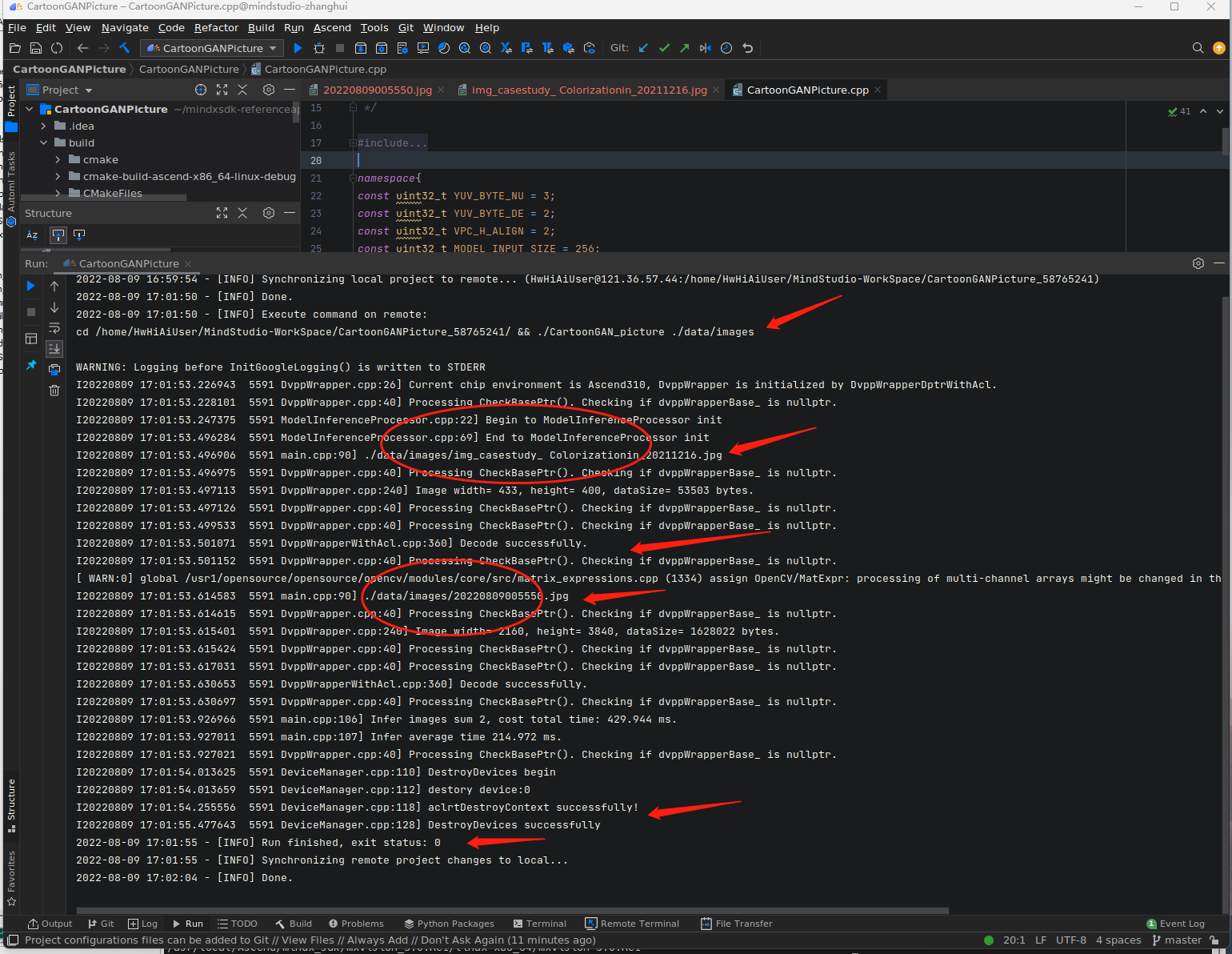Open the File Transfer tool window

click(737, 924)
